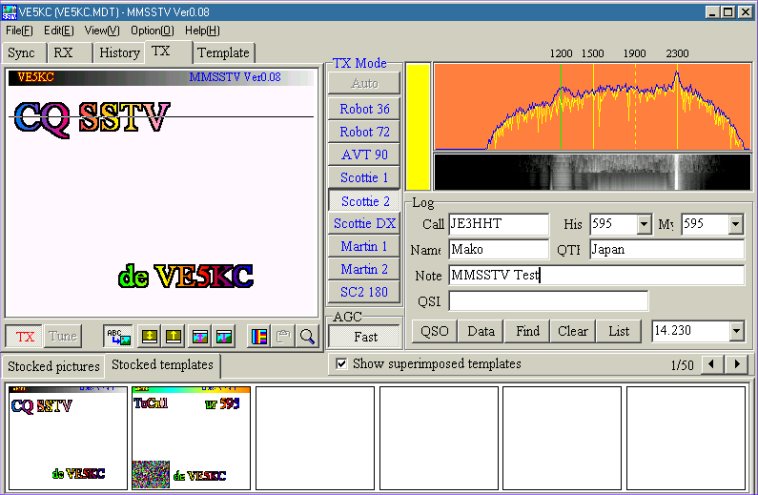This screenshot has height=495, width=758.
Task: Select Scottie DX transmit mode
Action: pos(364,224)
